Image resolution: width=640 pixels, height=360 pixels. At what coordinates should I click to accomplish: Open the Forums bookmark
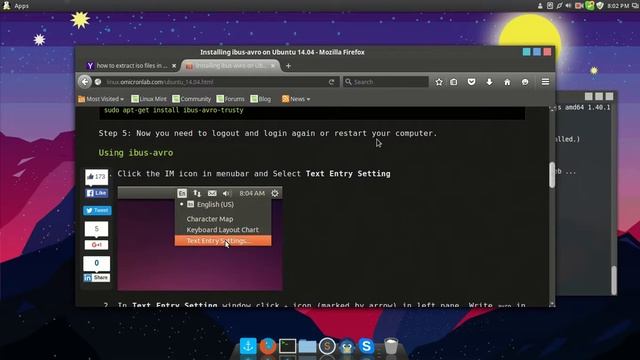coord(230,99)
